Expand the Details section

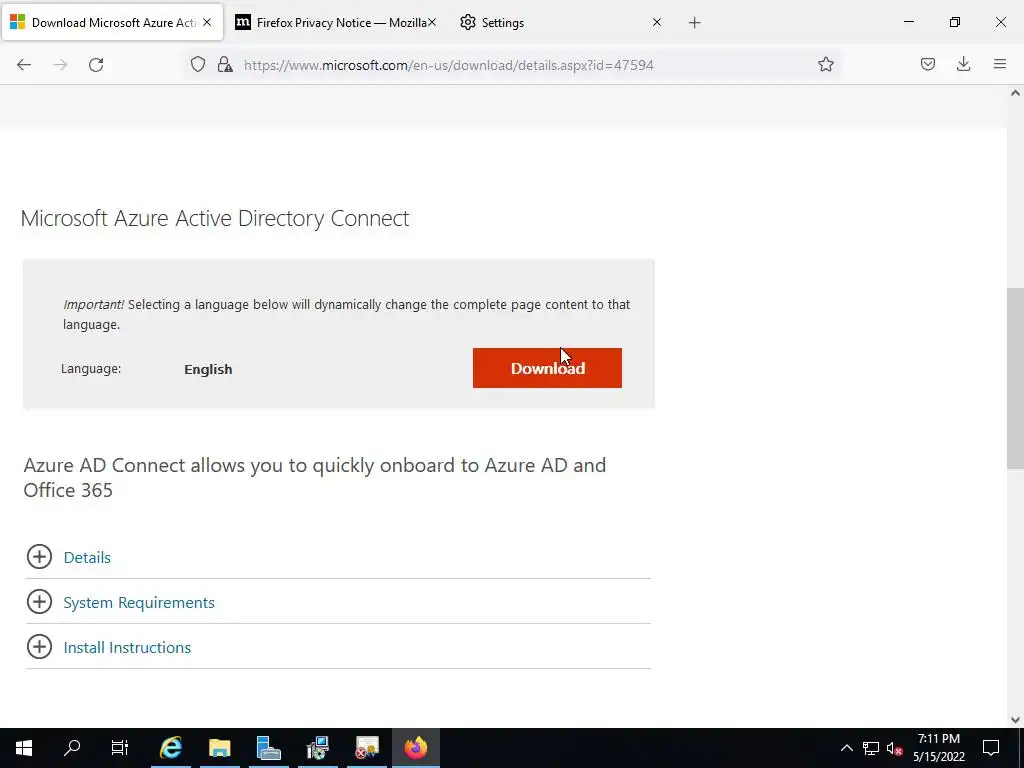click(x=39, y=557)
